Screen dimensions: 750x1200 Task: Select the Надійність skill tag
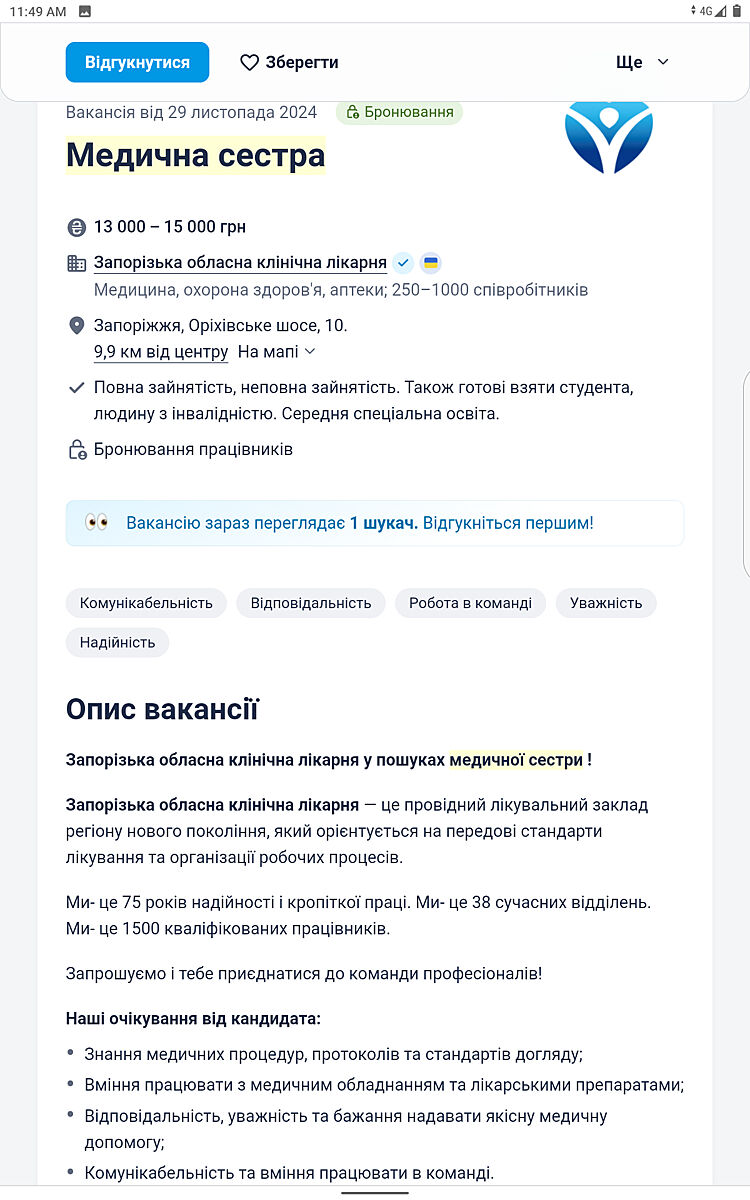tap(118, 642)
